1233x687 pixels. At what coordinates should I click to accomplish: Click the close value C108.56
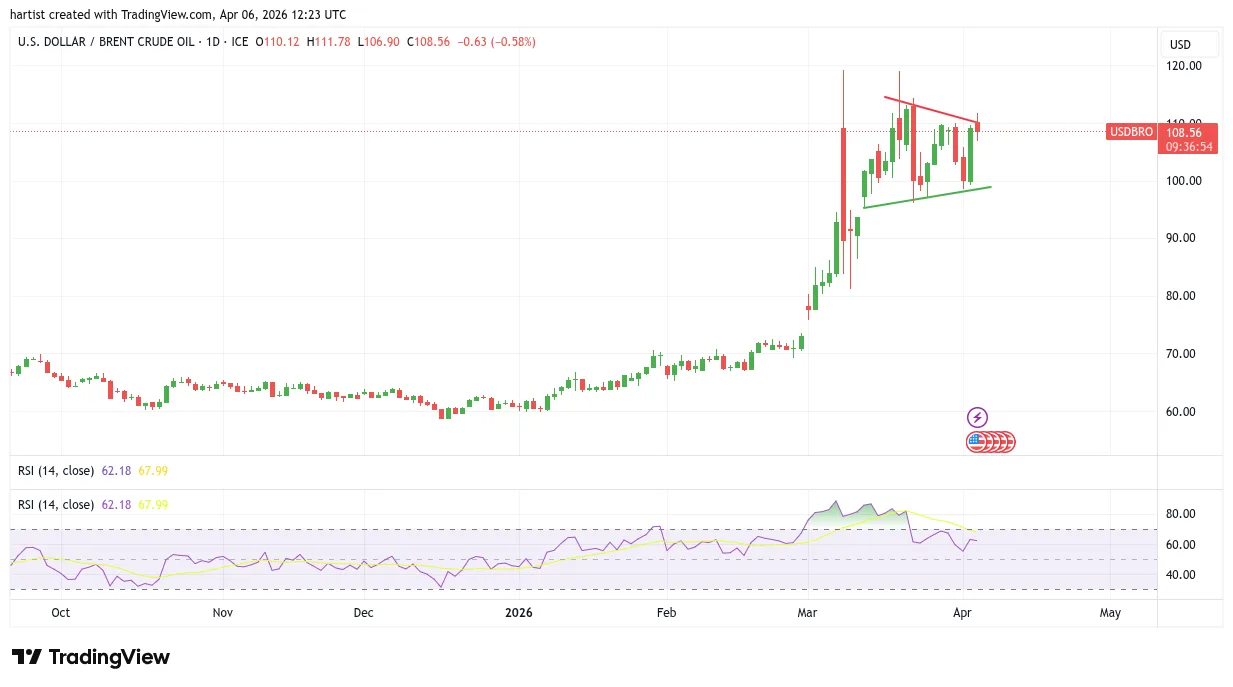click(x=428, y=42)
